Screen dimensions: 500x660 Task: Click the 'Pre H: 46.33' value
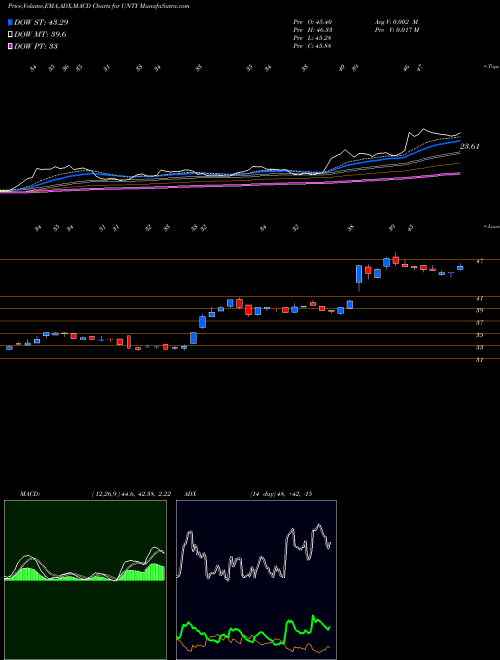pos(314,30)
